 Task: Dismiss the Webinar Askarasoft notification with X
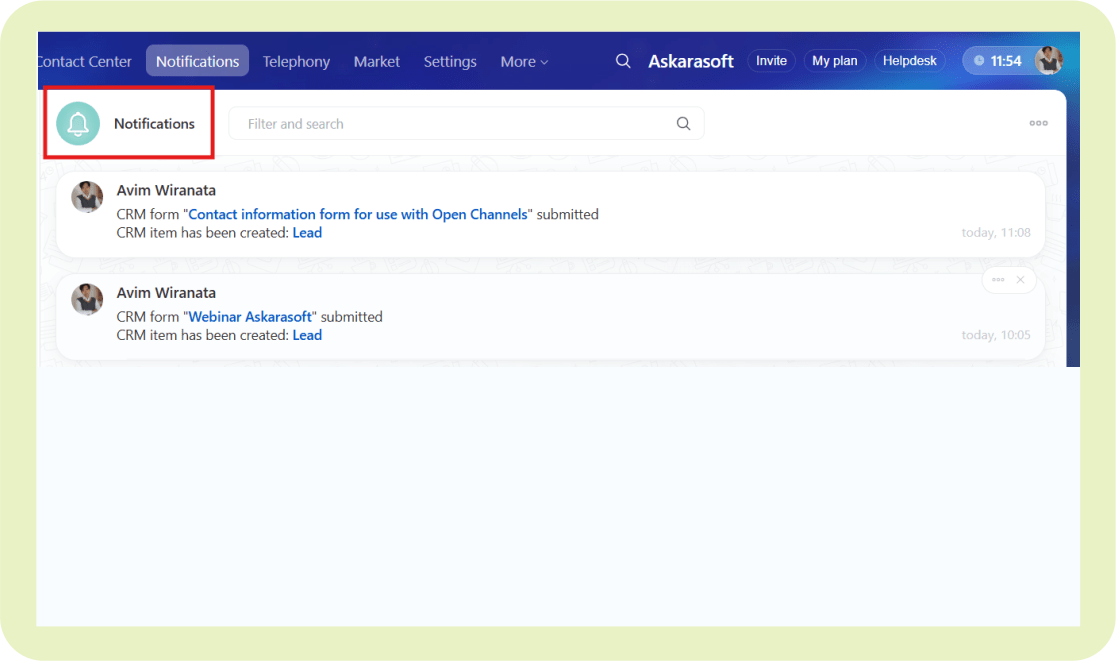1020,280
